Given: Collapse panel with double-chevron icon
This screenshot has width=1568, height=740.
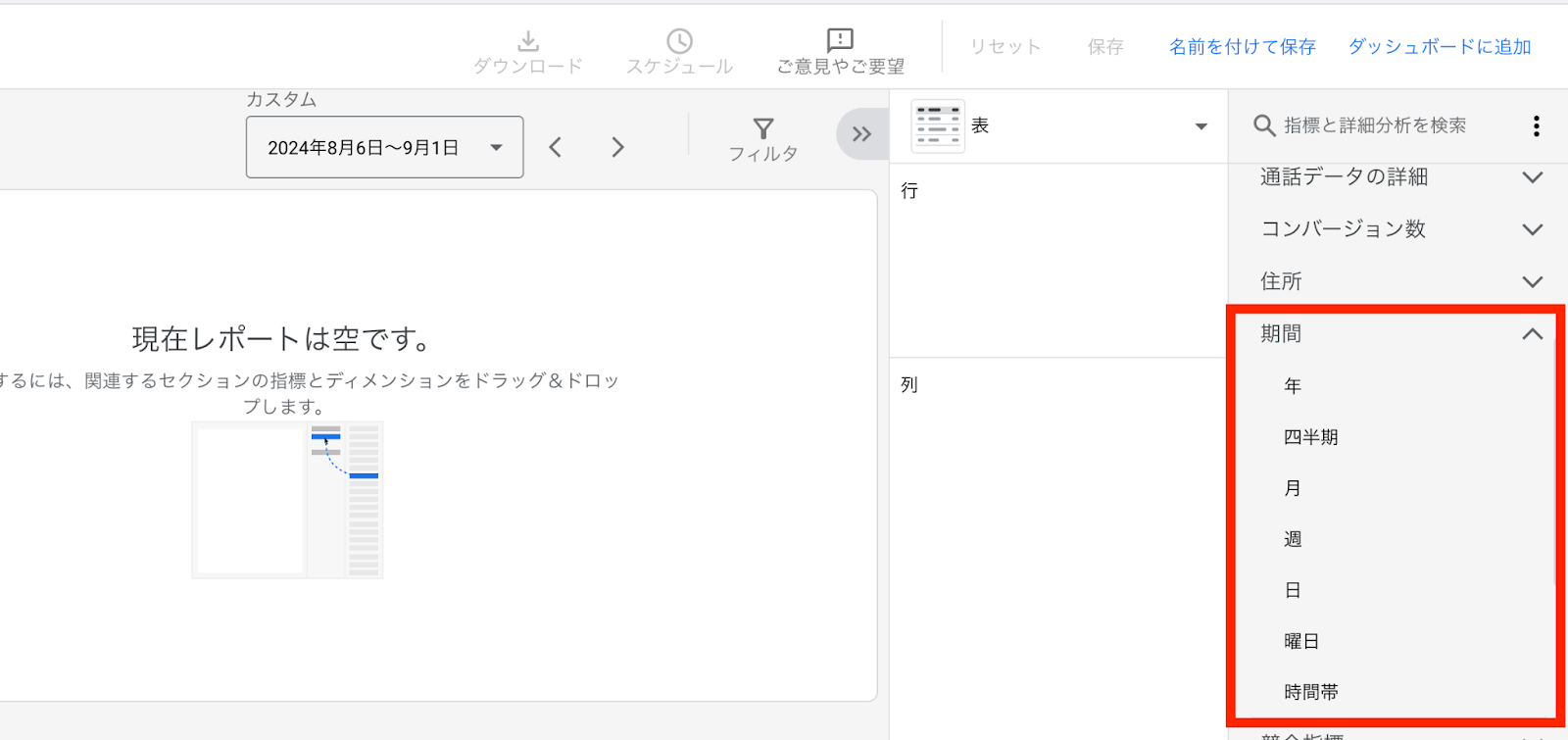Looking at the screenshot, I should pos(861,134).
